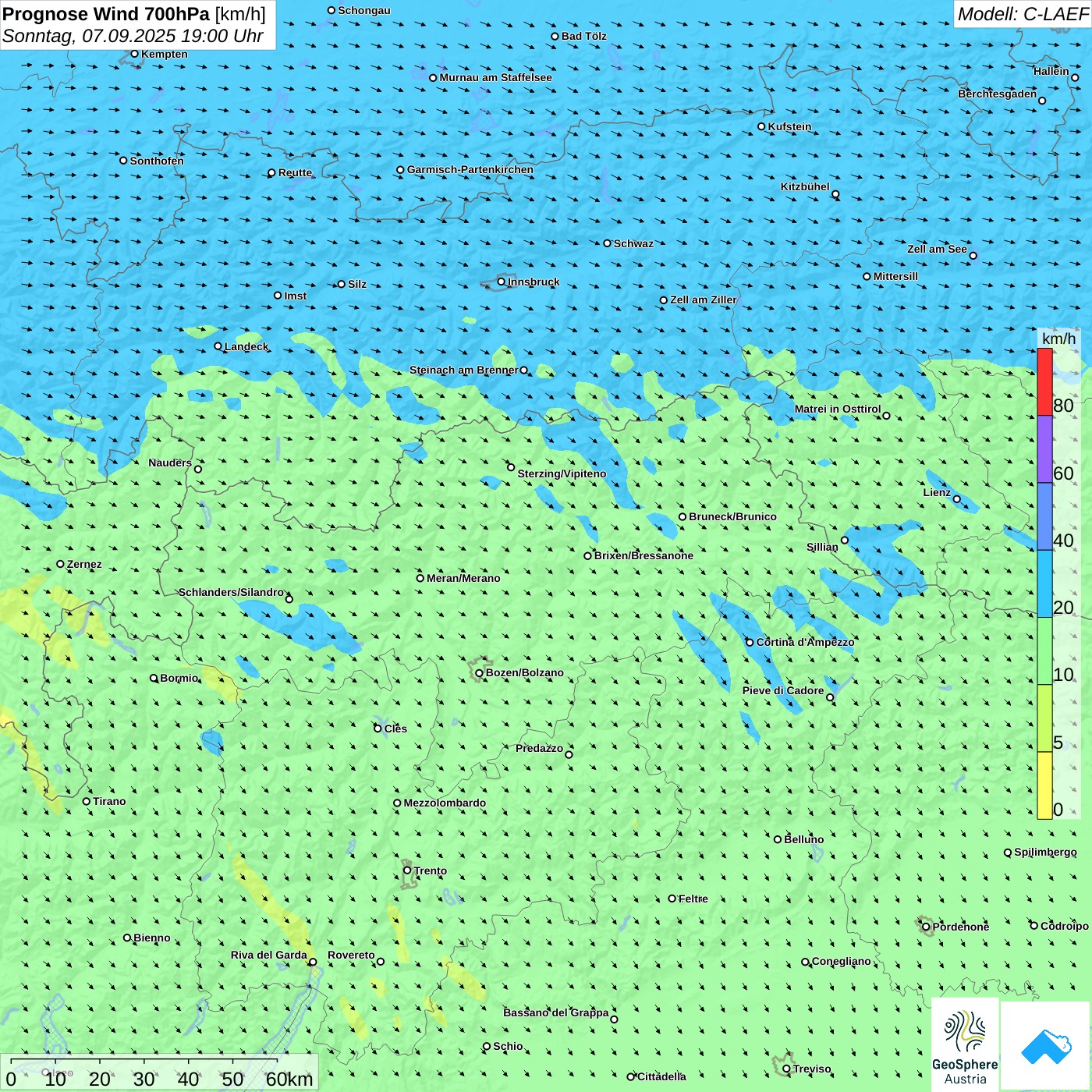Click the 'Cittadella' label
Image resolution: width=1092 pixels, height=1092 pixels.
tap(661, 1076)
